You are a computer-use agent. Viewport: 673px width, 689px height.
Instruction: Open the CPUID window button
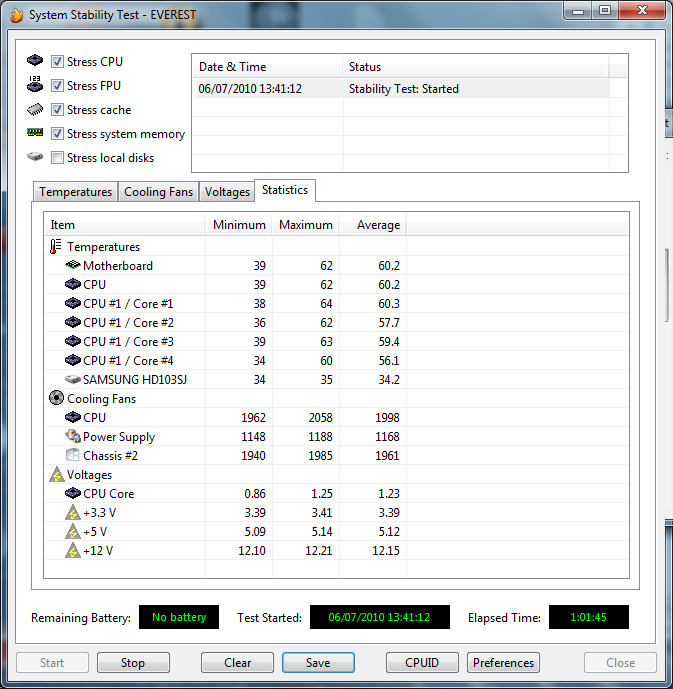pyautogui.click(x=422, y=663)
